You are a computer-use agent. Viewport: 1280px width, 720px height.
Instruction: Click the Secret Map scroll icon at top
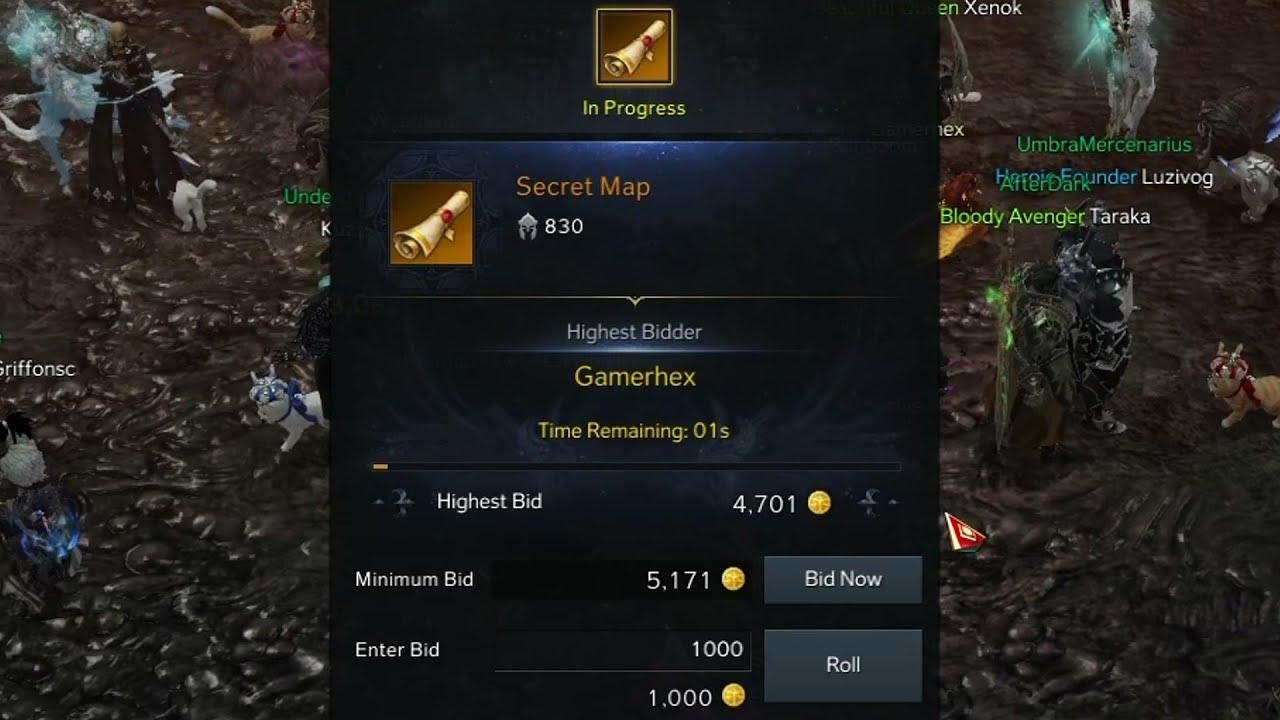tap(634, 47)
